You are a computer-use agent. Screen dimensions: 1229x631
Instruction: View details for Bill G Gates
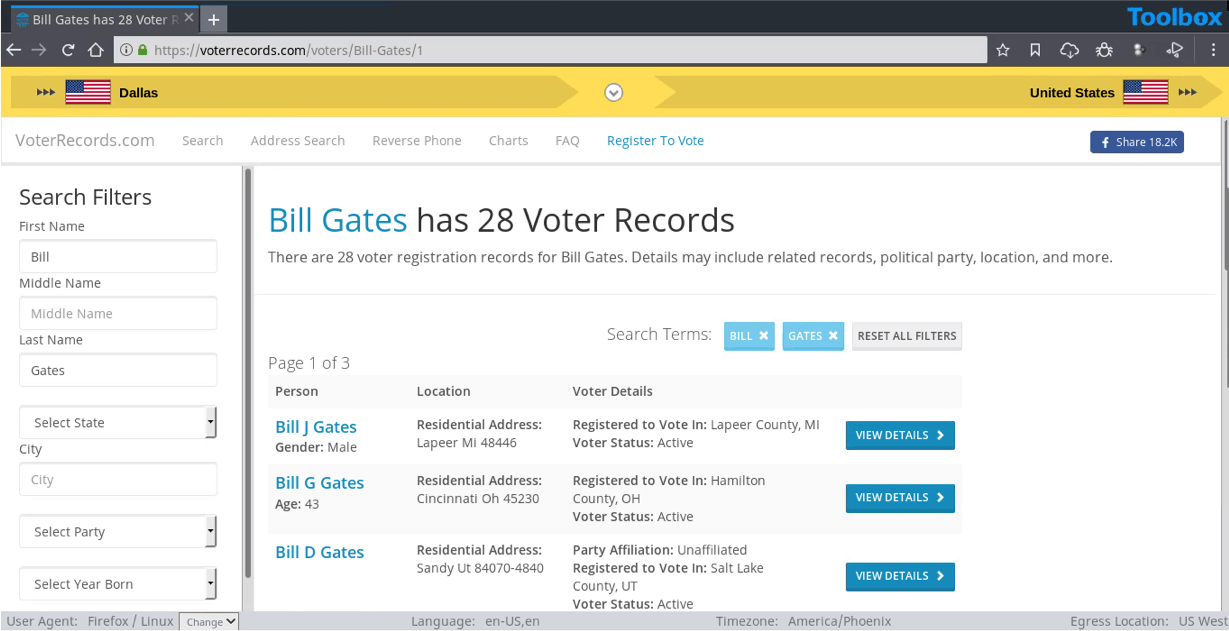(900, 498)
